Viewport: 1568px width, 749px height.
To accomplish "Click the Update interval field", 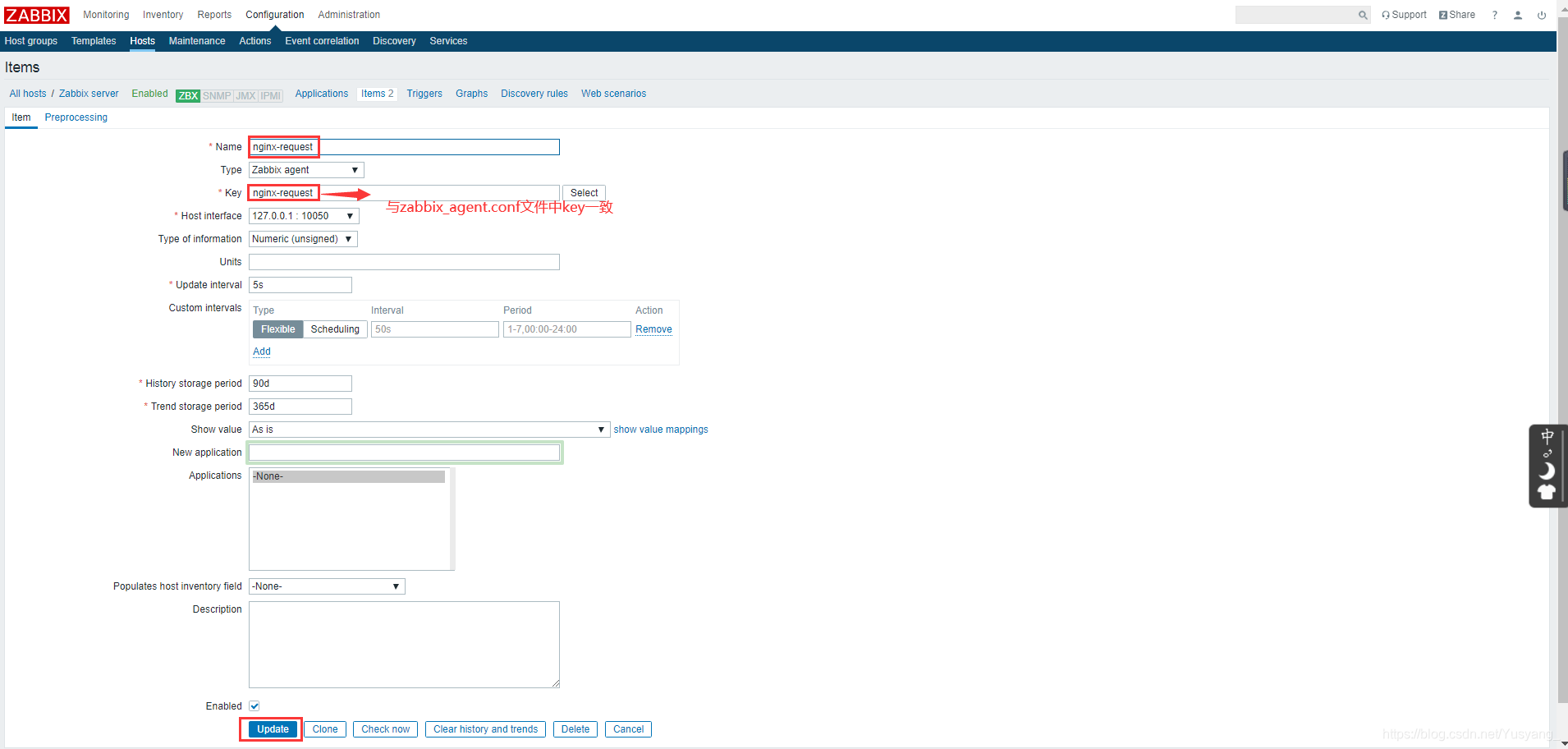I will pos(300,285).
